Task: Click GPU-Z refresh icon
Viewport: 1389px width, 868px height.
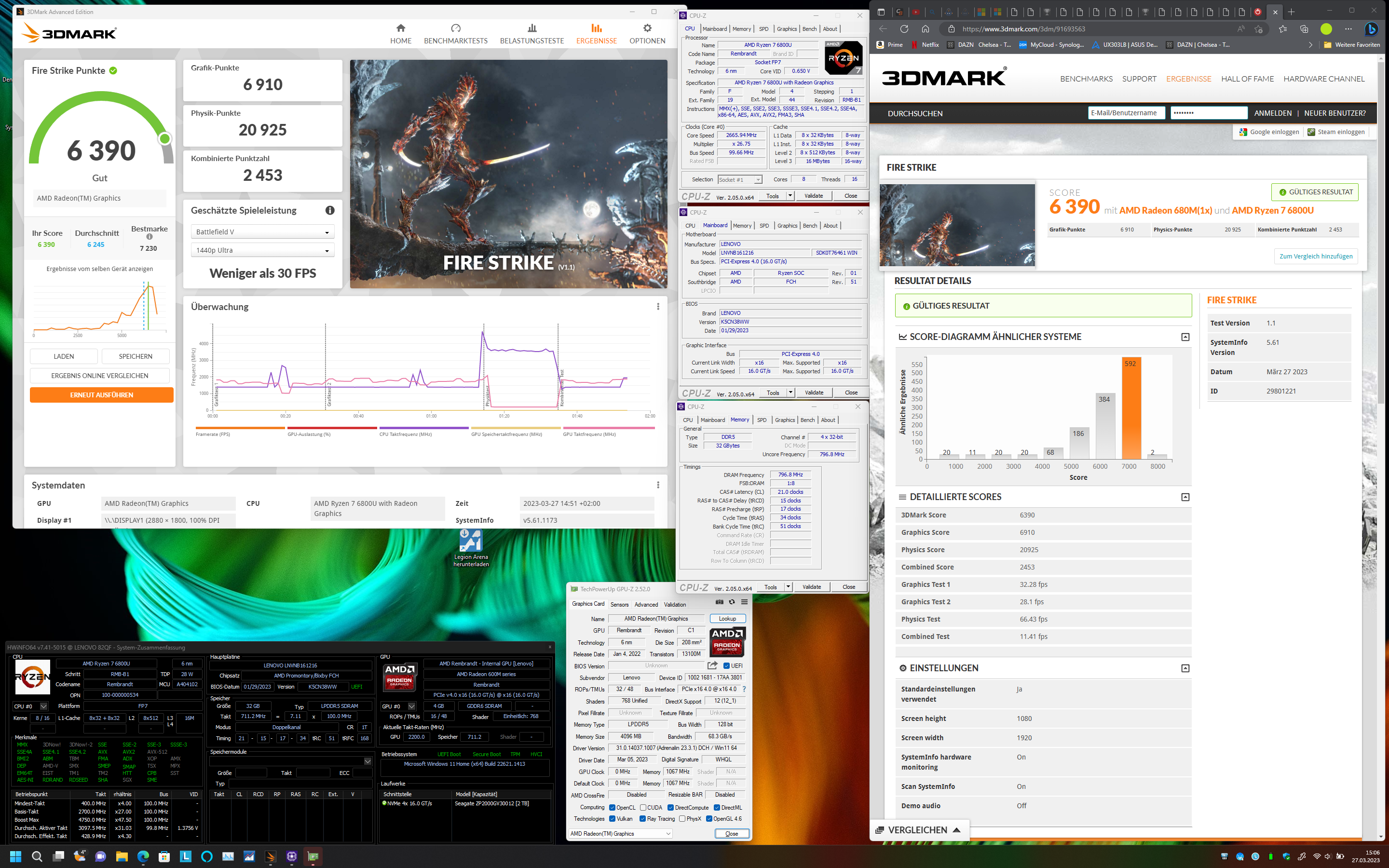Action: (731, 602)
